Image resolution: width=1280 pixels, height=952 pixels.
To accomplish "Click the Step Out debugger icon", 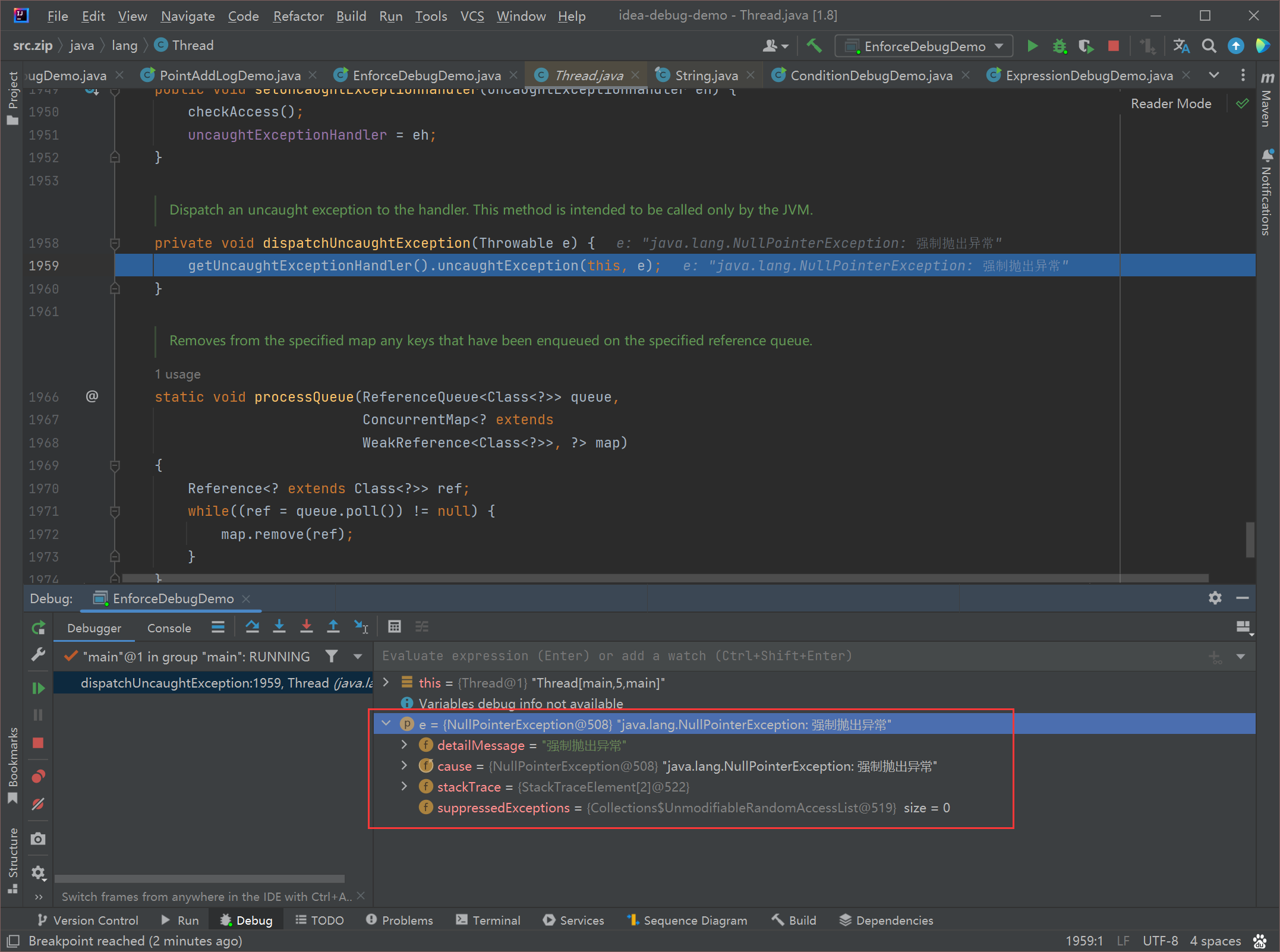I will 333,626.
